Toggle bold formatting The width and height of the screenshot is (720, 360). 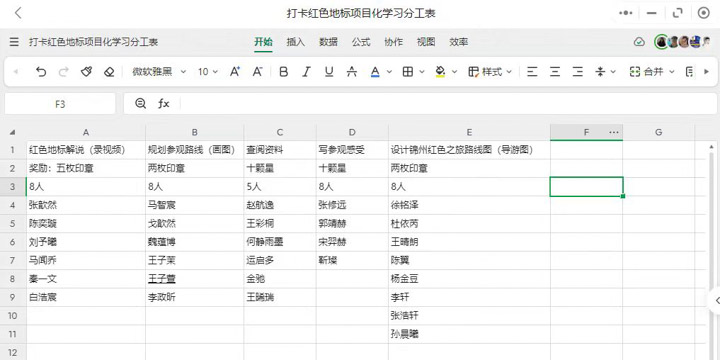pyautogui.click(x=284, y=72)
